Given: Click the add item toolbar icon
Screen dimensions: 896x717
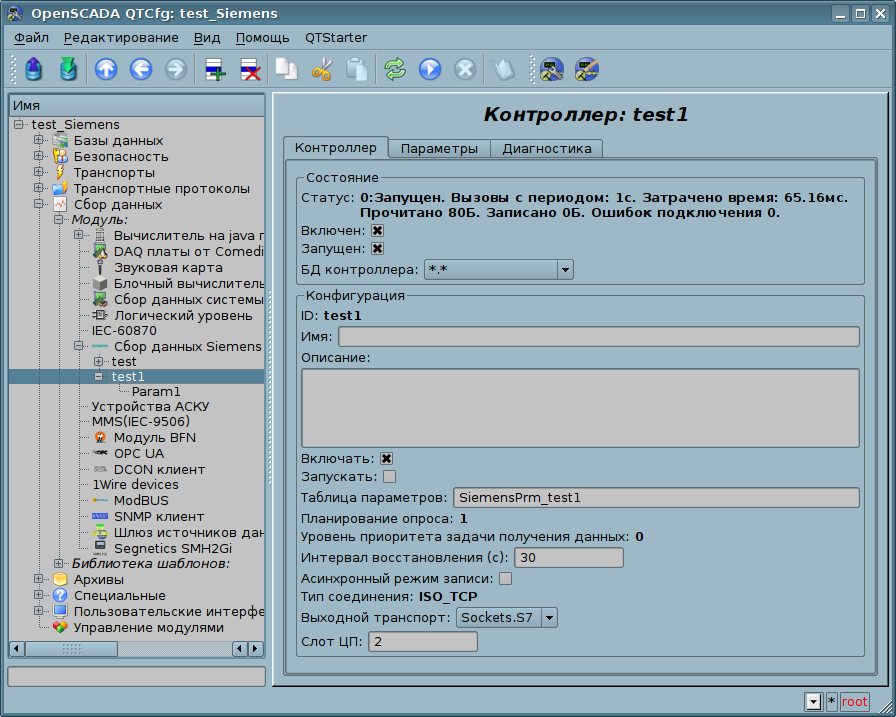Looking at the screenshot, I should pyautogui.click(x=215, y=69).
